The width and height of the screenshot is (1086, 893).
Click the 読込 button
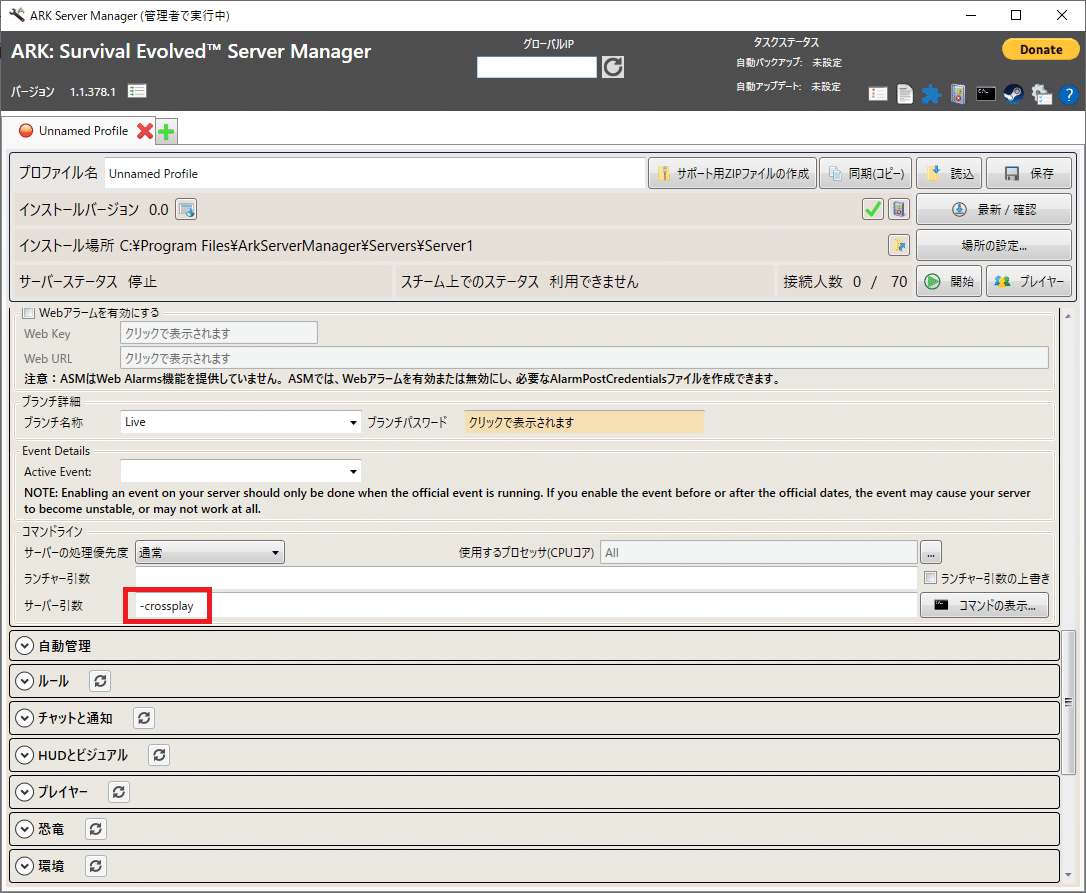click(x=950, y=173)
